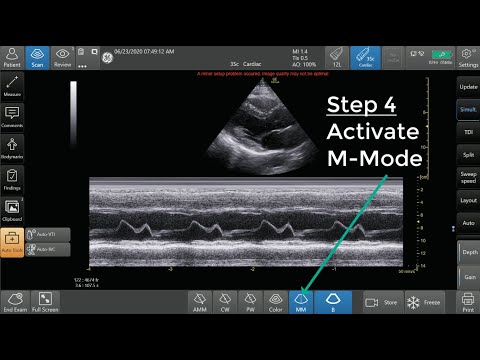Click the AO: 100% readout
The height and width of the screenshot is (360, 480).
[x=304, y=64]
